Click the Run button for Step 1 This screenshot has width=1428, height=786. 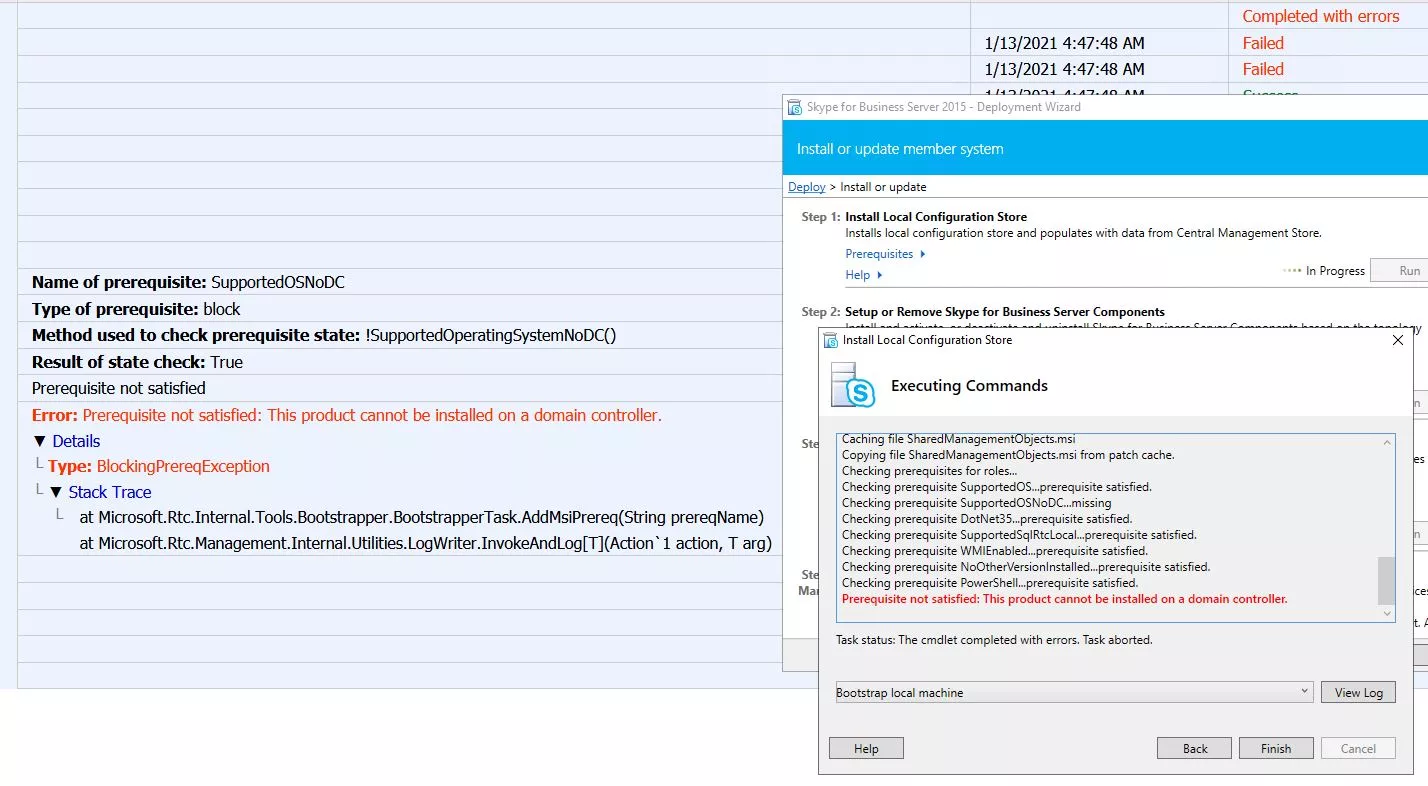pyautogui.click(x=1399, y=271)
